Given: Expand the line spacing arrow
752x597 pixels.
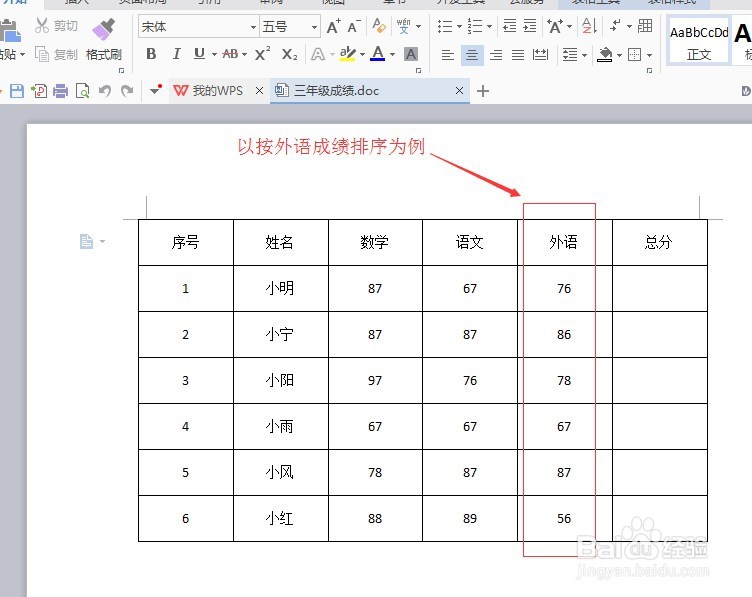Looking at the screenshot, I should (x=584, y=55).
